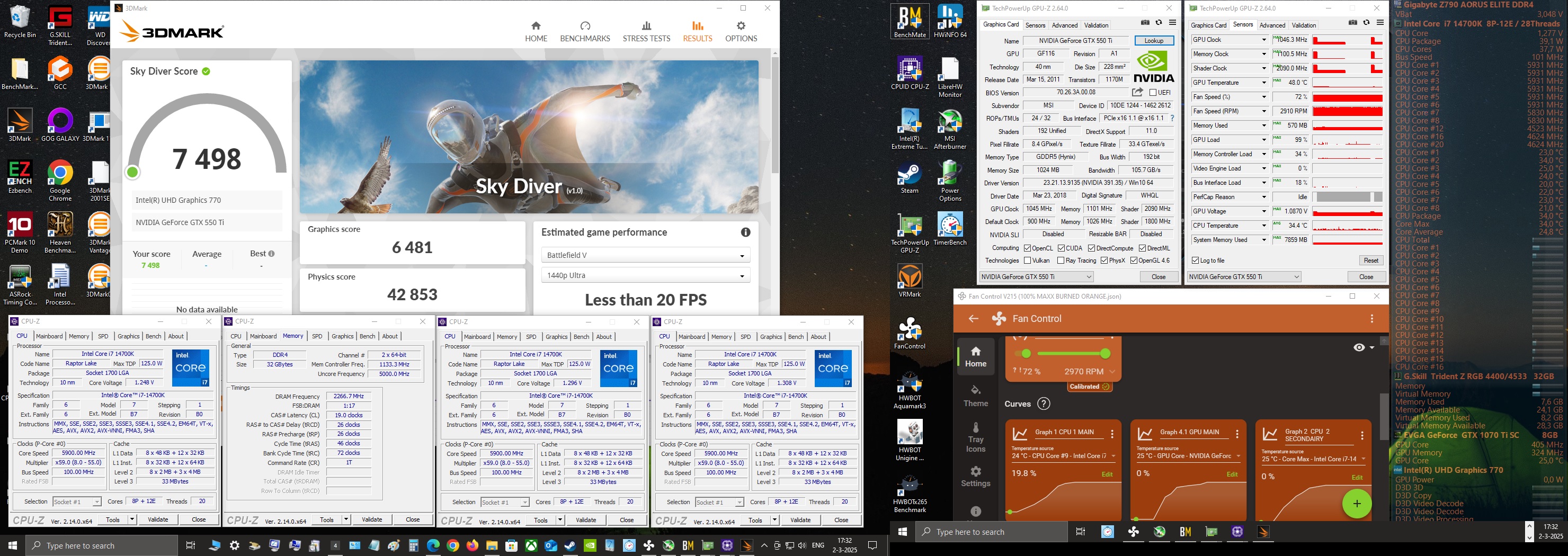Viewport: 1568px width, 556px height.
Task: Flip the green fan enable switch in Fan Control
Action: [x=1022, y=353]
